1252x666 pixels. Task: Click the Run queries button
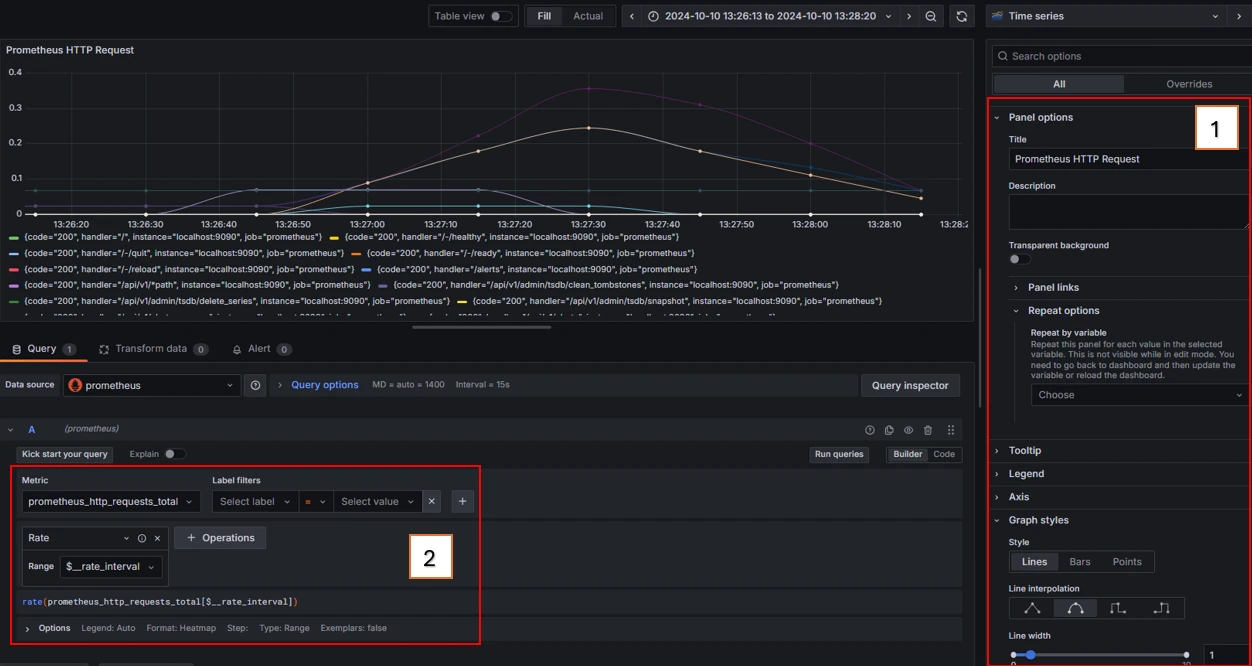click(x=839, y=453)
